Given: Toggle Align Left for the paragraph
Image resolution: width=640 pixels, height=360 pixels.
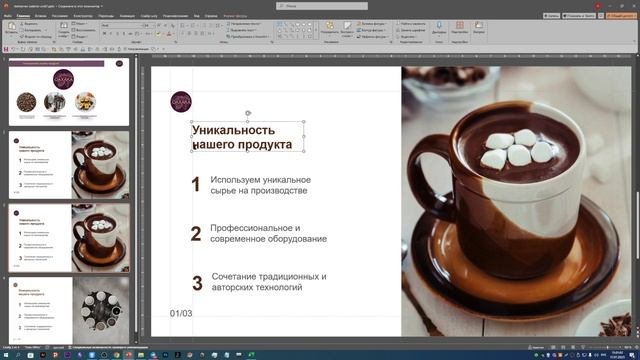Looking at the screenshot, I should [182, 34].
